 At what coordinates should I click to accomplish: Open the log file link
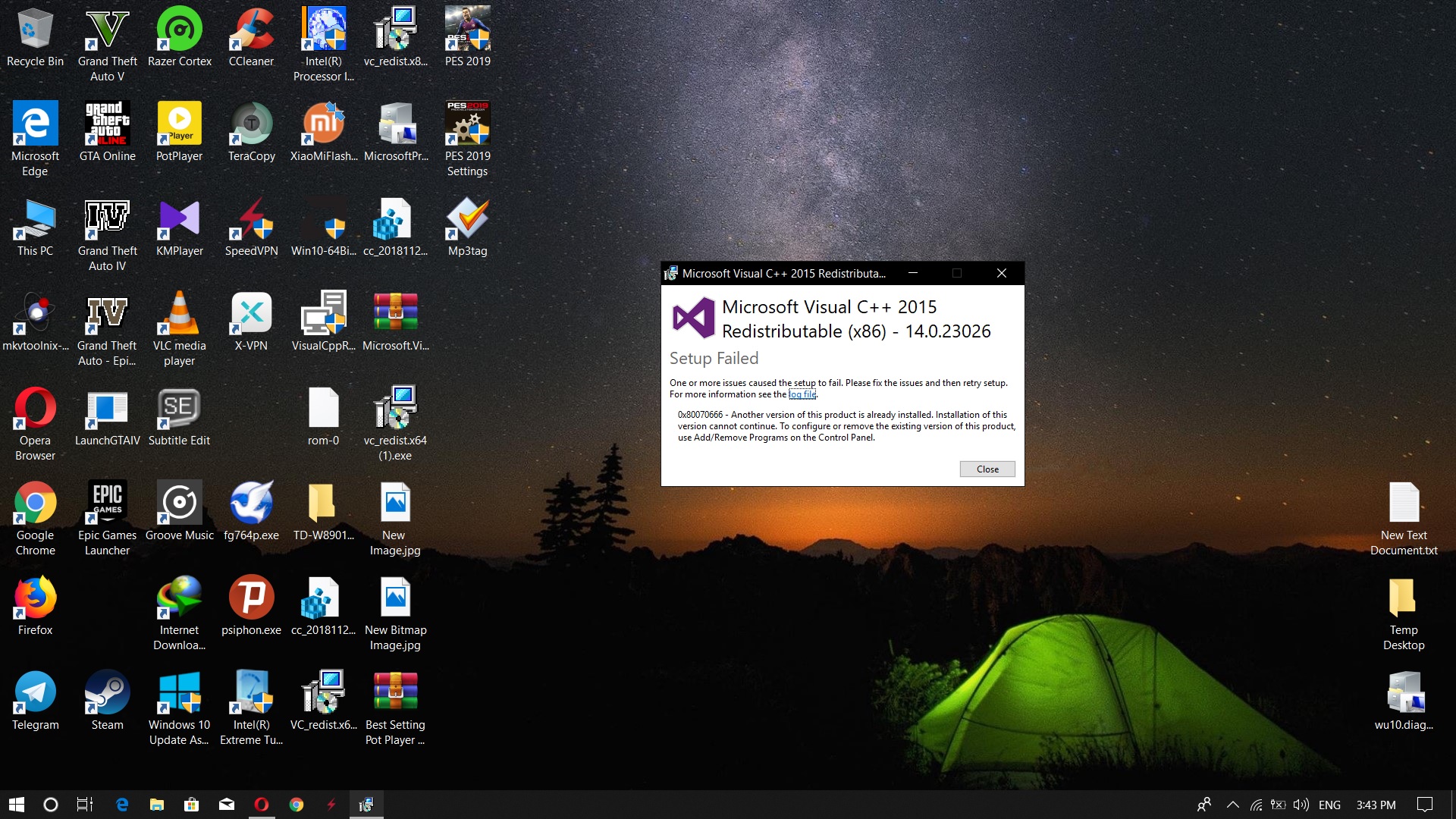(x=802, y=394)
